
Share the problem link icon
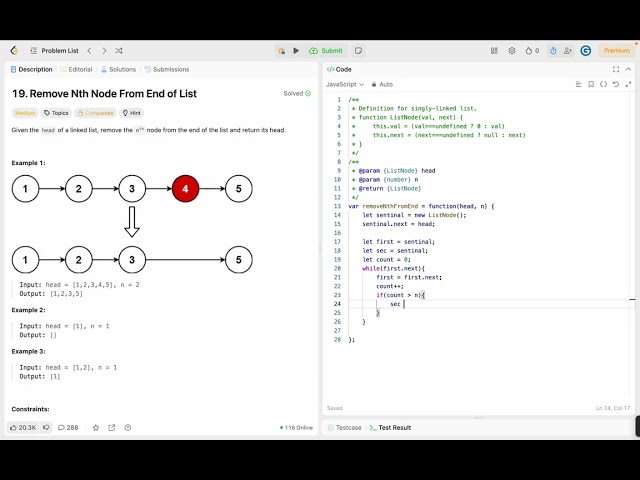point(112,428)
